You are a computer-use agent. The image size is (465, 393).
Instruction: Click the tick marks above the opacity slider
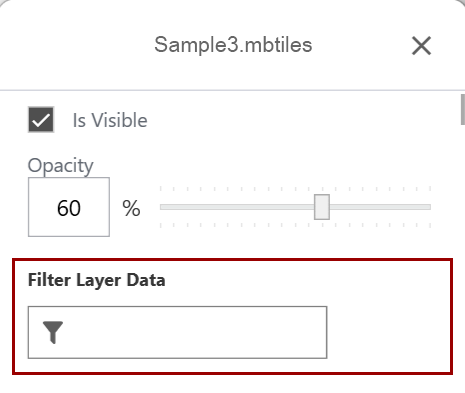(x=295, y=189)
